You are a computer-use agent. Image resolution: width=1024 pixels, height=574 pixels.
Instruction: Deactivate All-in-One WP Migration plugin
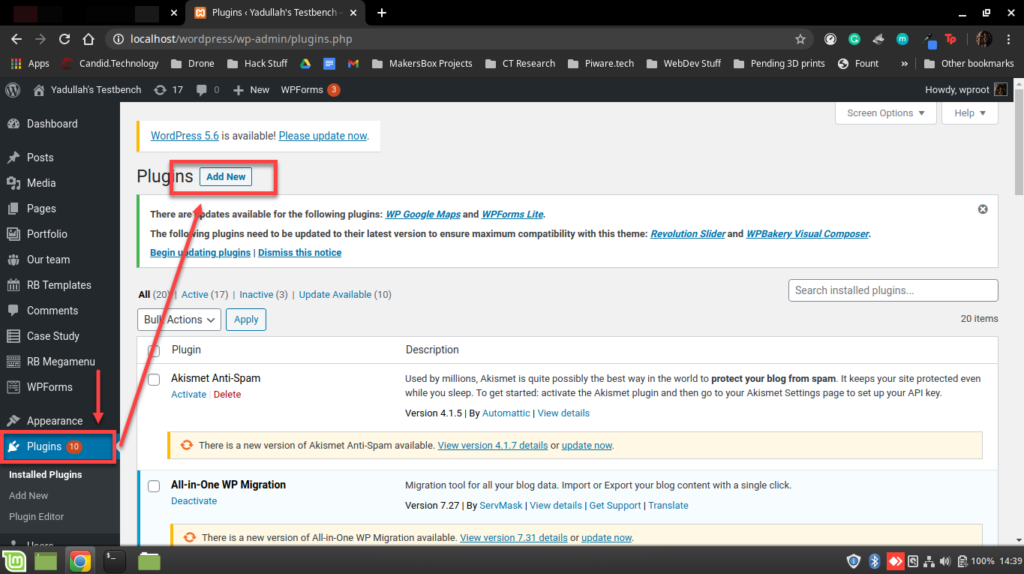tap(194, 501)
